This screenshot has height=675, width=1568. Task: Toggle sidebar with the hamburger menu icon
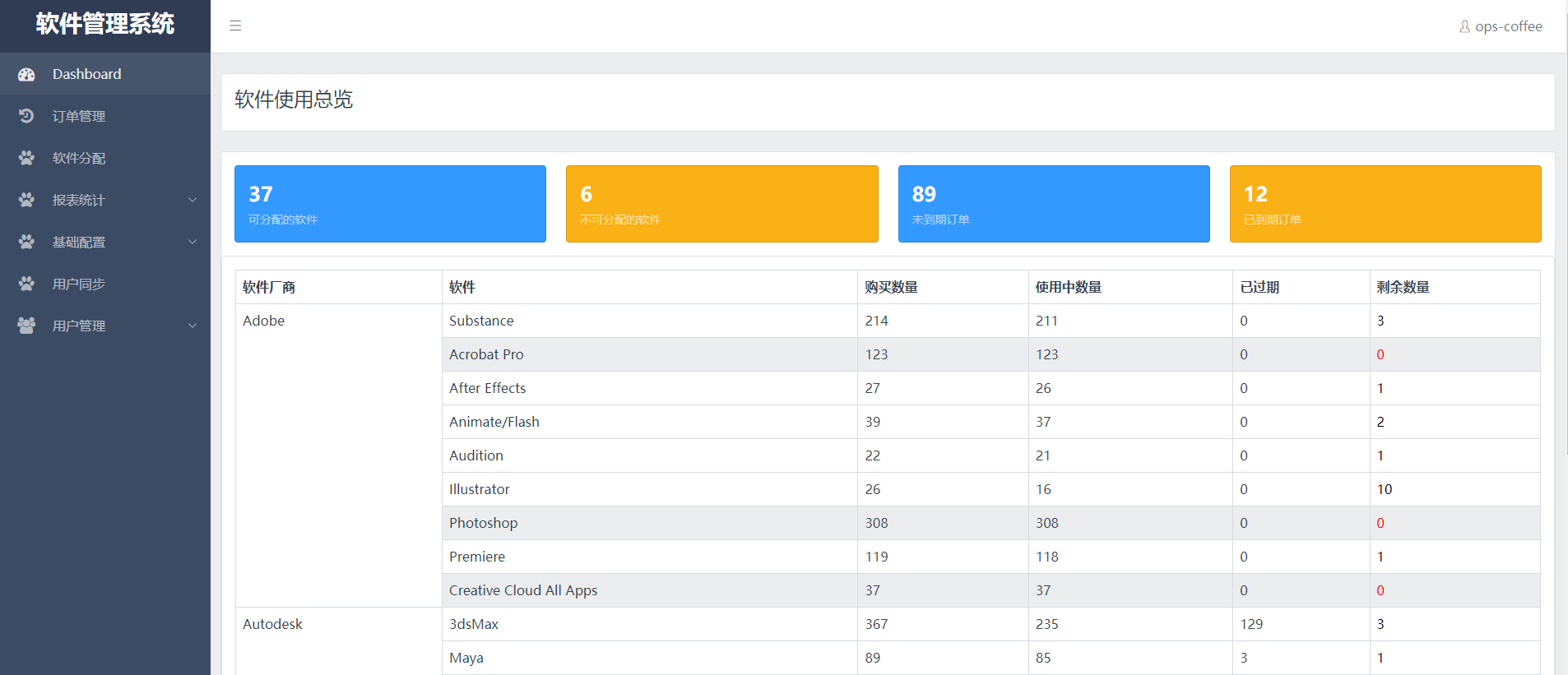[235, 25]
